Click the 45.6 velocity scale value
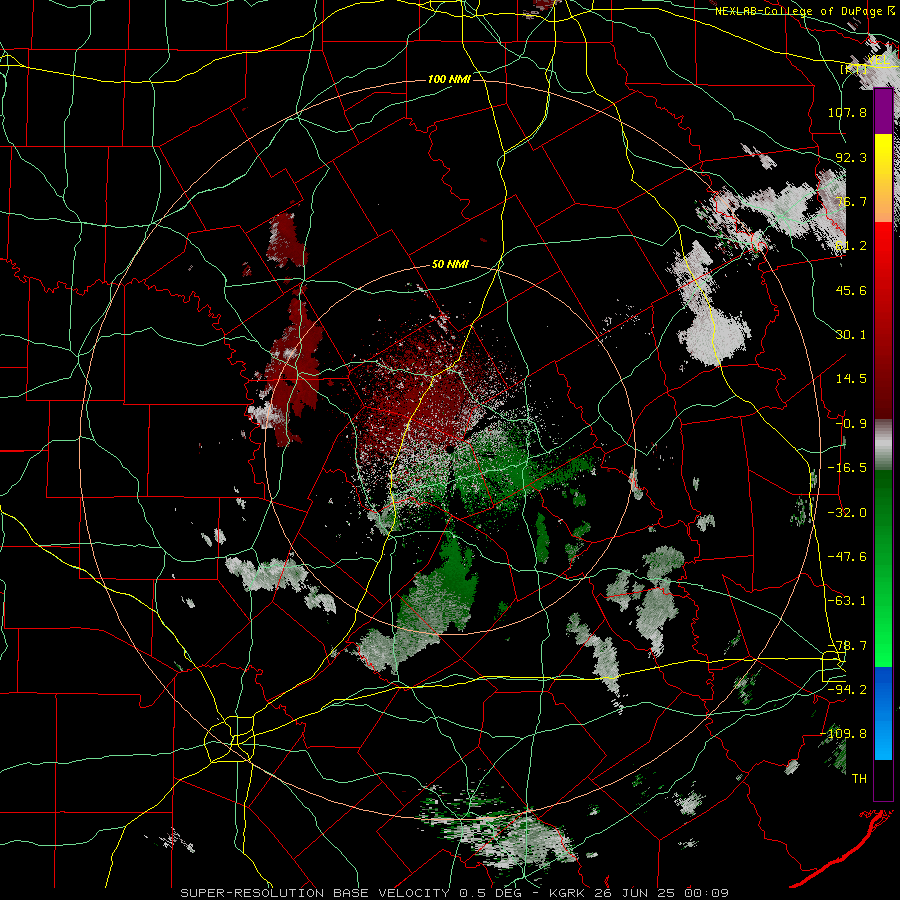 pos(851,290)
